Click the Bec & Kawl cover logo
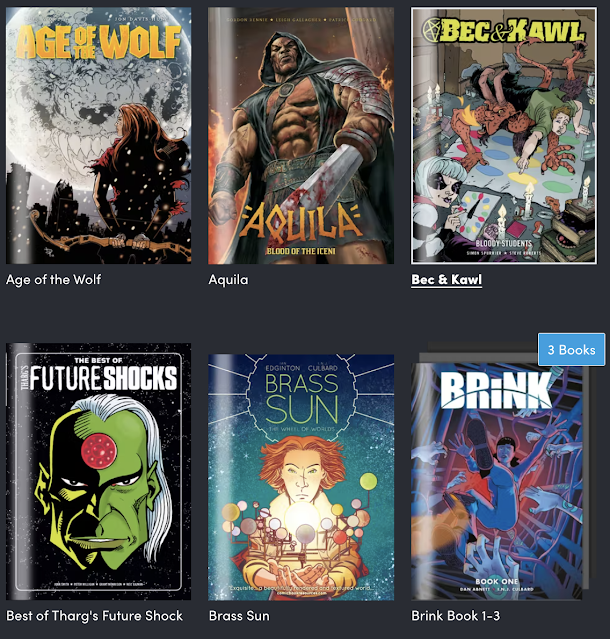Image resolution: width=610 pixels, height=639 pixels. pos(504,31)
